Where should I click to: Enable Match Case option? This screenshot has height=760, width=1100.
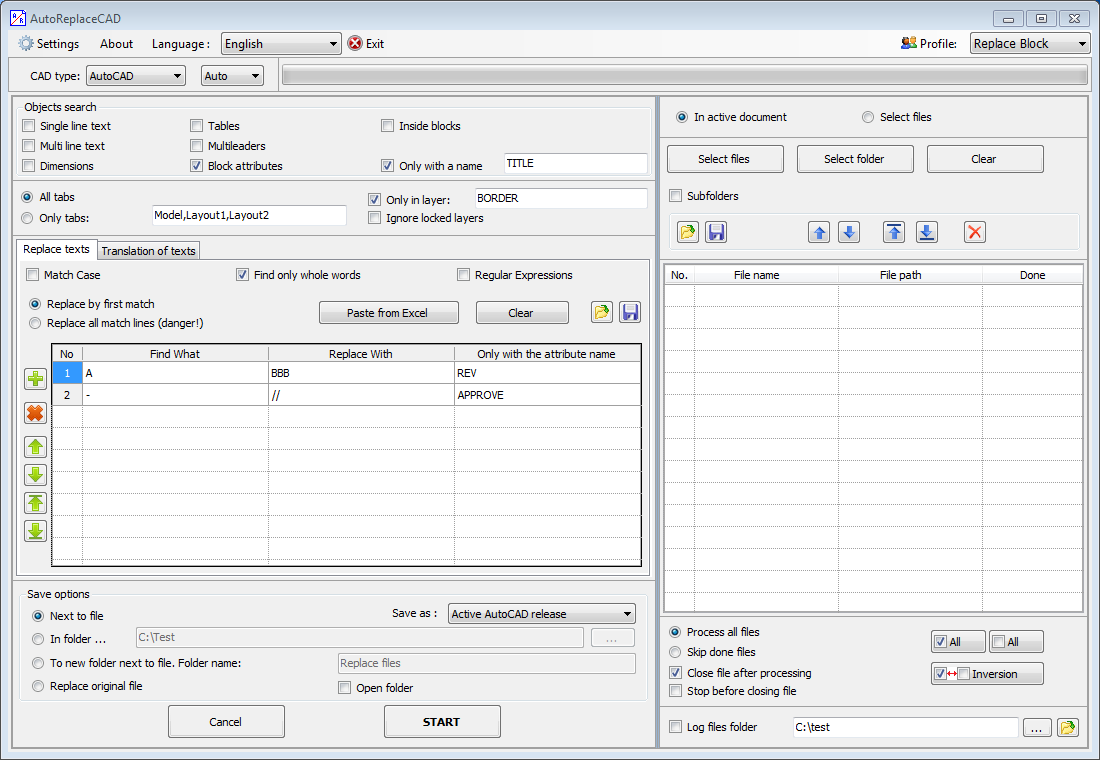[x=32, y=274]
